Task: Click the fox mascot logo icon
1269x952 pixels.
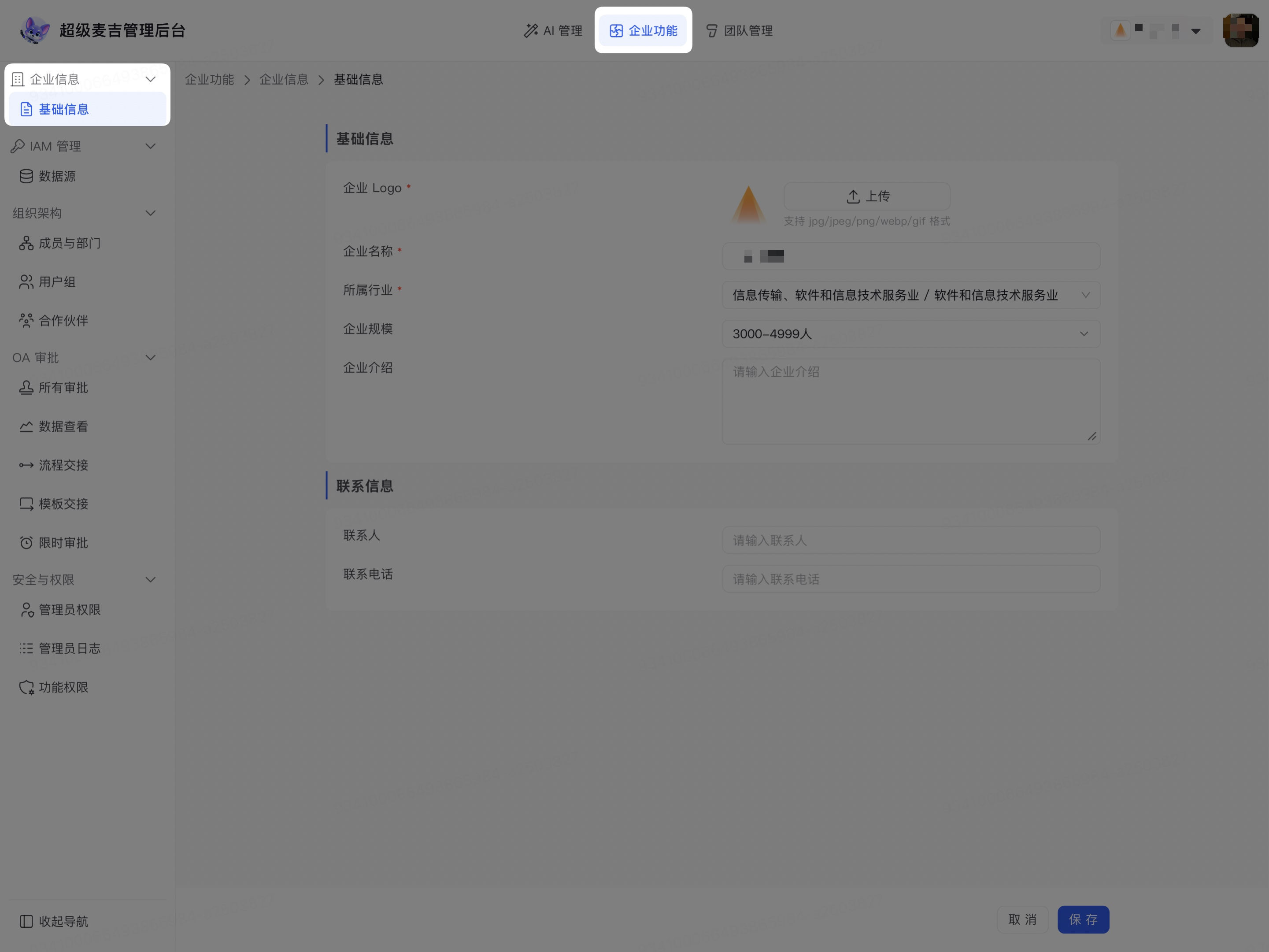Action: (x=34, y=30)
